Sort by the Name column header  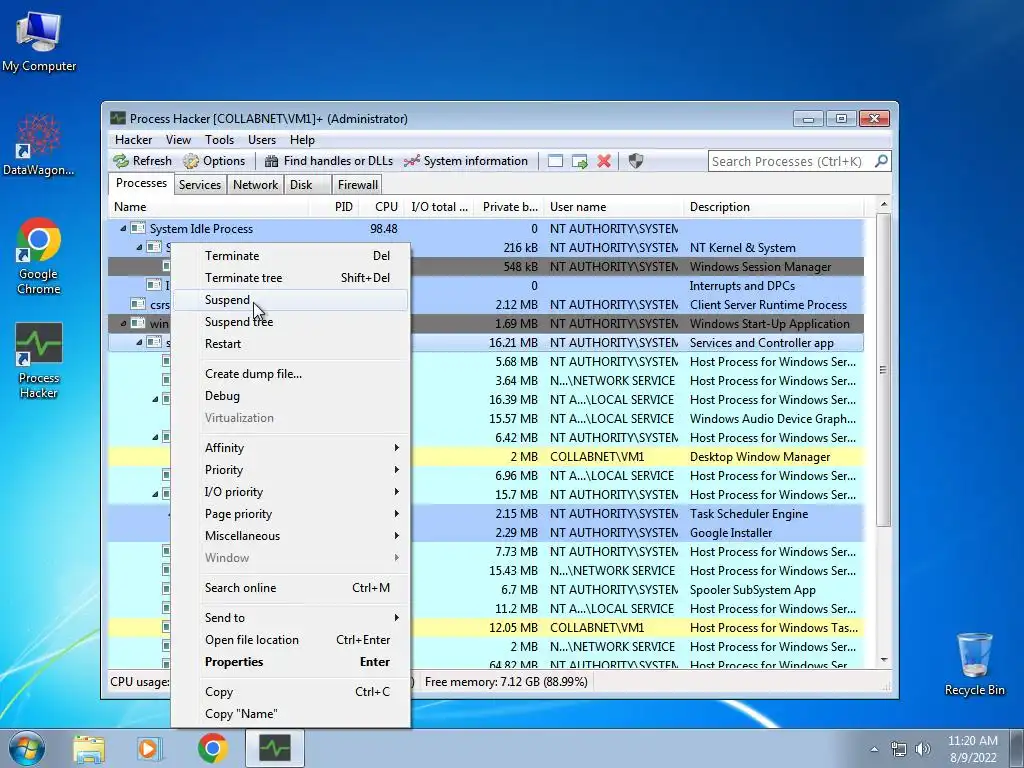coord(208,207)
